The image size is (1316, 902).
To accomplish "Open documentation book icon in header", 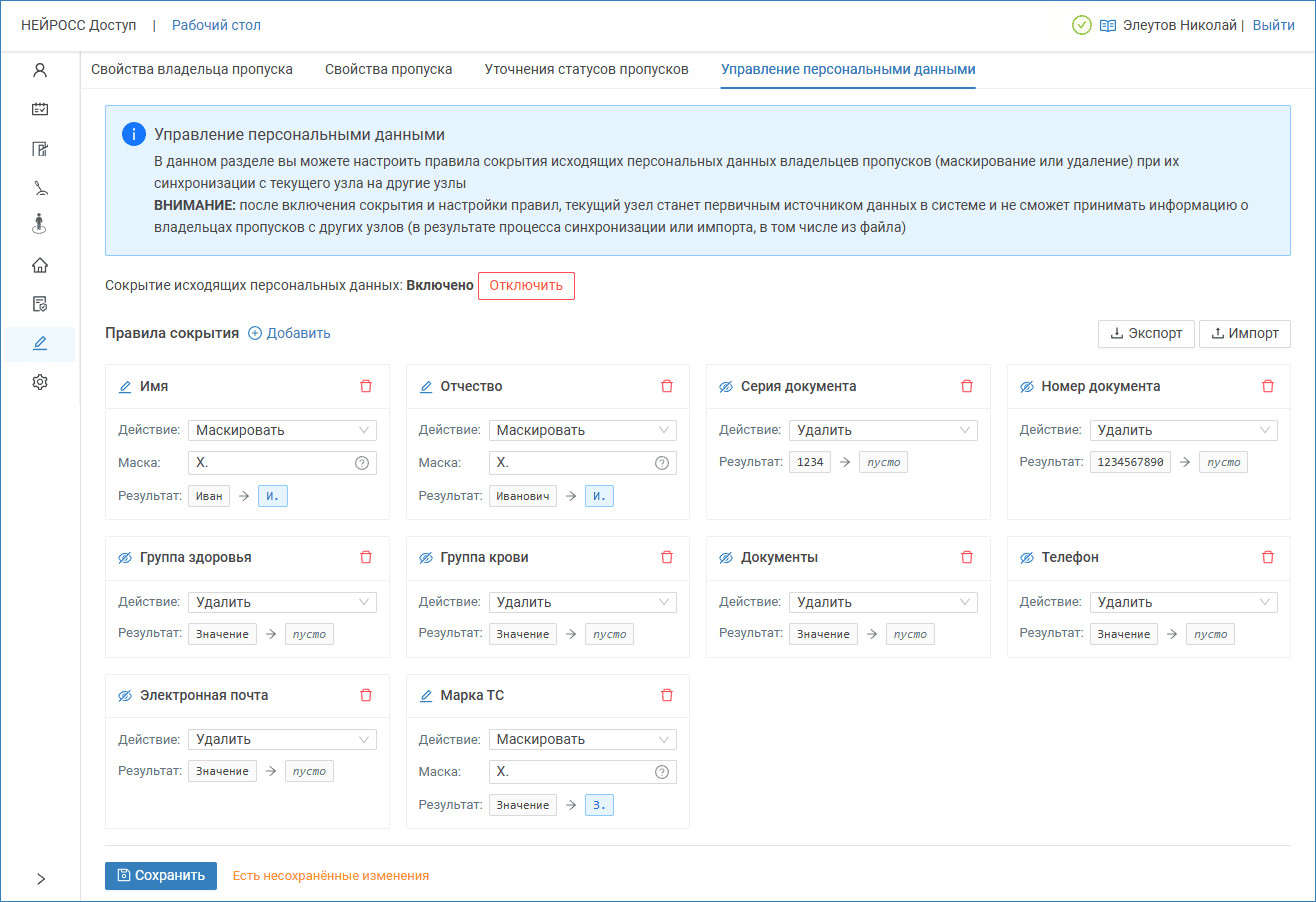I will (x=1108, y=26).
